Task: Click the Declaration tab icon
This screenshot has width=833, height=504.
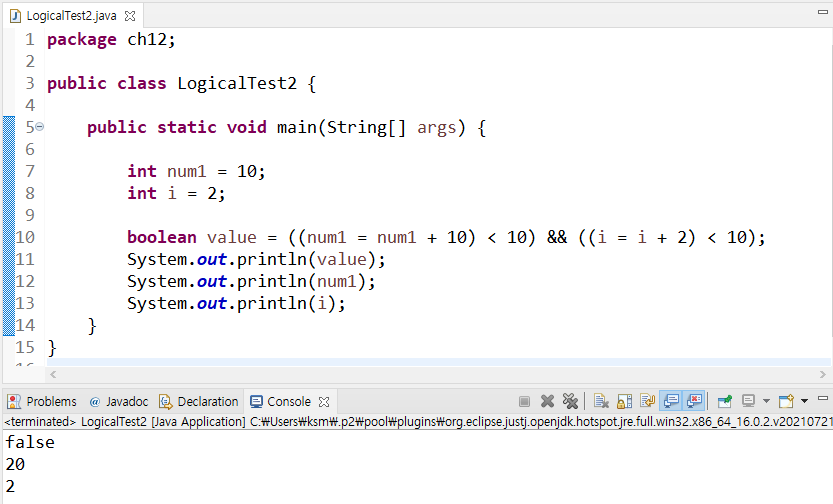Action: pyautogui.click(x=166, y=402)
